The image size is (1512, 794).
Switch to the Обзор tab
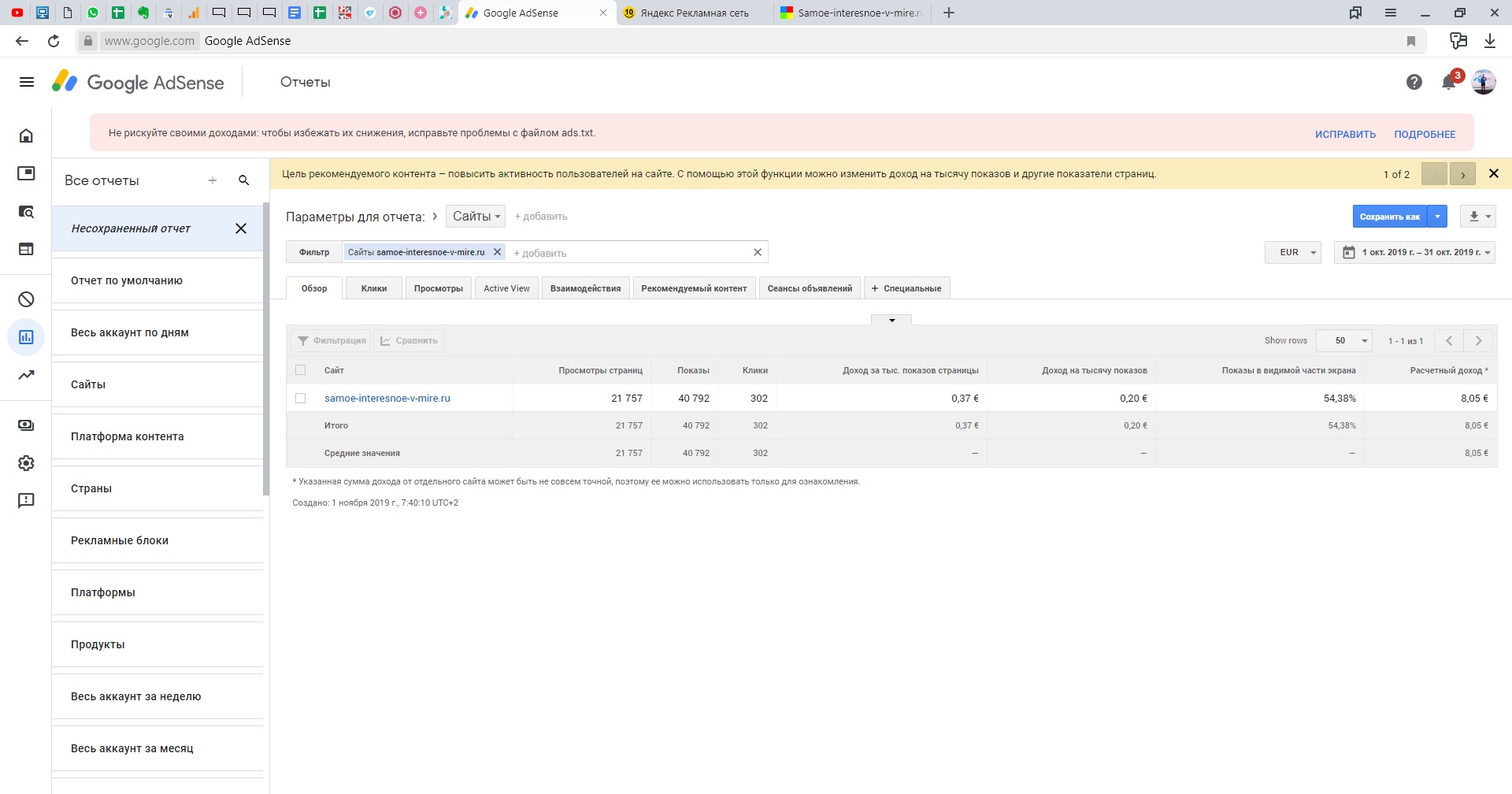314,288
